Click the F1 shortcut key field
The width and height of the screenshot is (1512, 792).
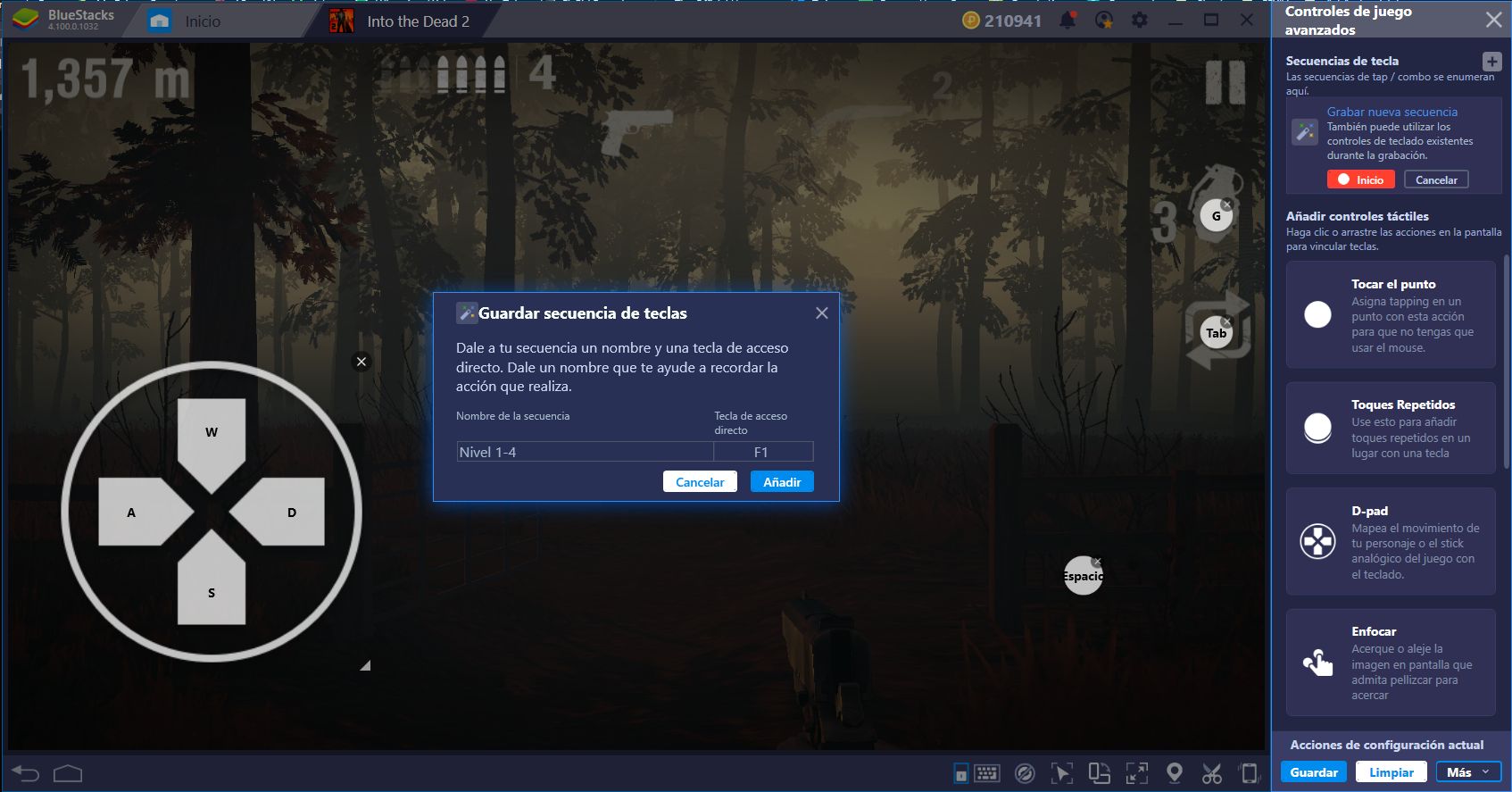click(763, 452)
